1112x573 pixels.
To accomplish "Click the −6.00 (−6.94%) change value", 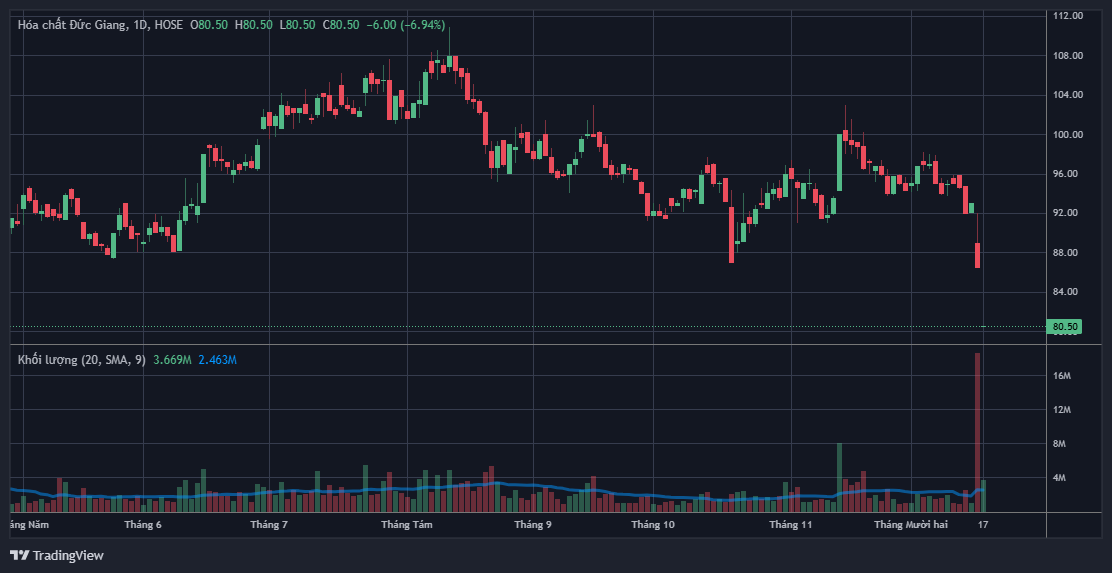I will tap(406, 24).
